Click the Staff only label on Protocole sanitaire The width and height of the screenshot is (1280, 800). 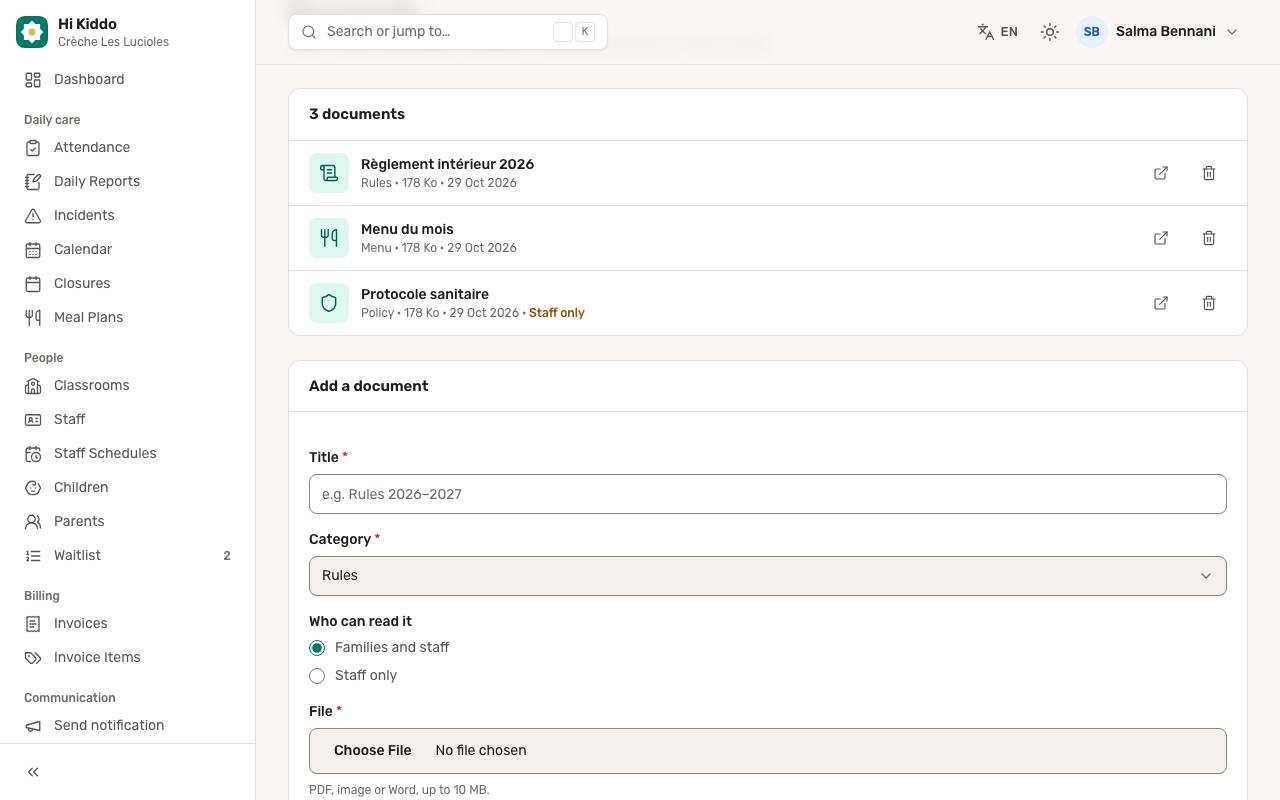click(557, 313)
